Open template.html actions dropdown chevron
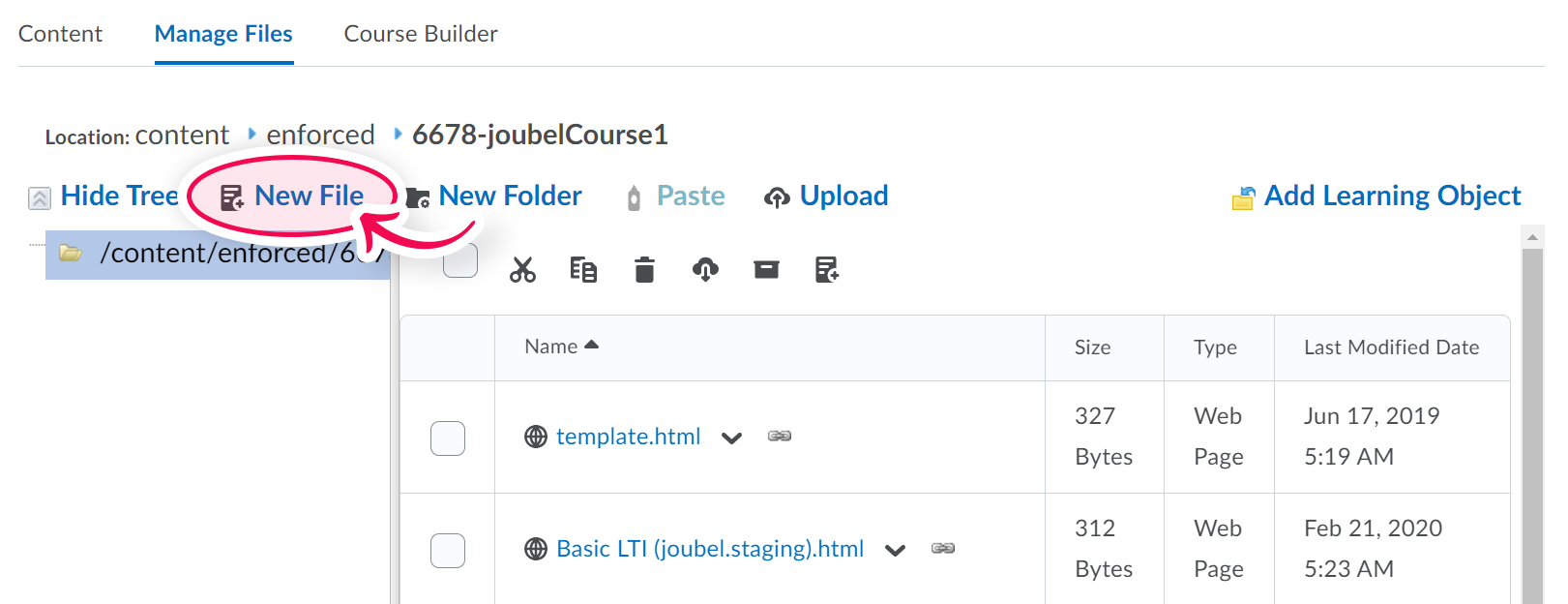Screen dimensions: 1568x604 pos(732,438)
